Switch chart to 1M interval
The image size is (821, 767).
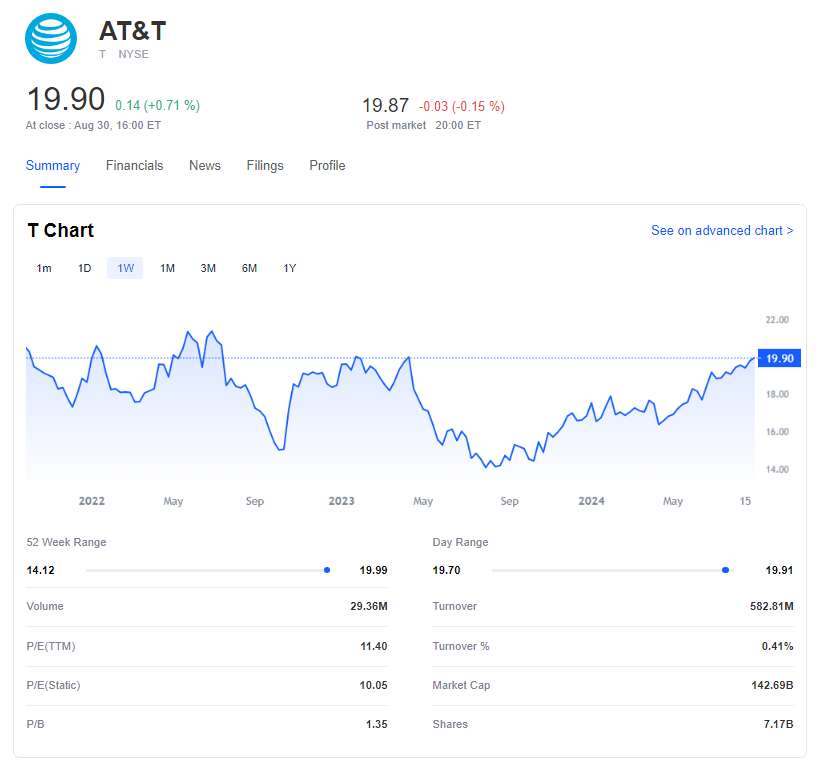coord(167,268)
